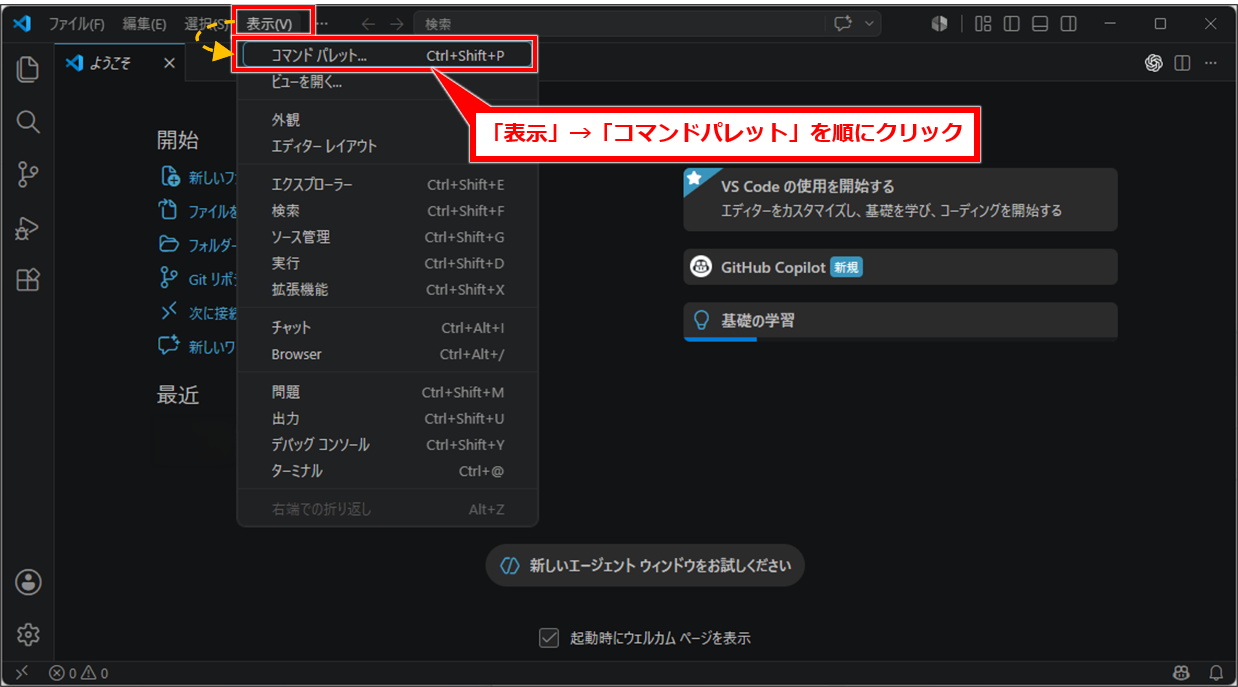Open the Accounts icon in the activity bar
The image size is (1238, 687).
pos(28,582)
